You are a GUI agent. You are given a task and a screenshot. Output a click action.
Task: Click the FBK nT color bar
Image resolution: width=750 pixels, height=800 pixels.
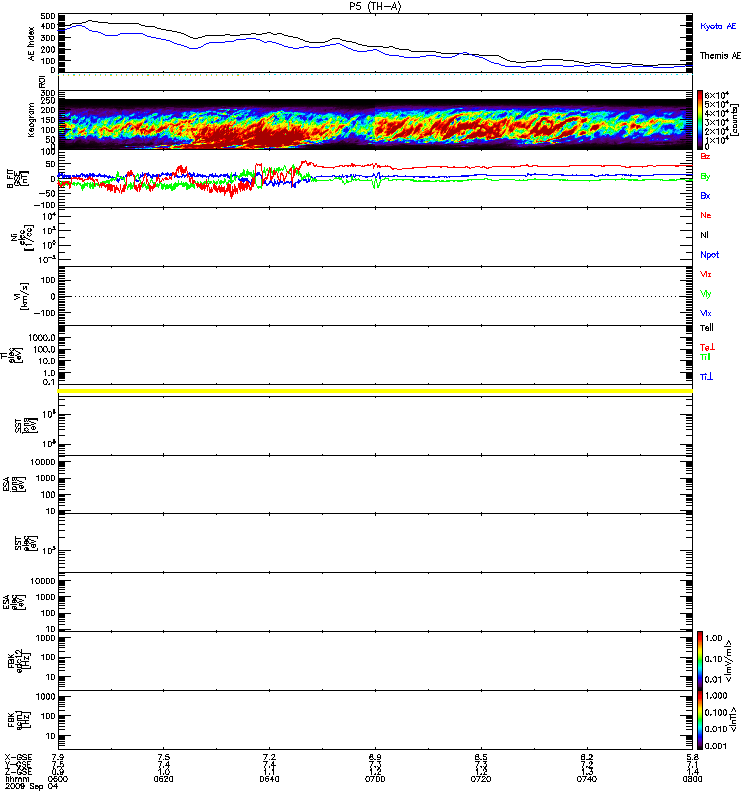700,719
